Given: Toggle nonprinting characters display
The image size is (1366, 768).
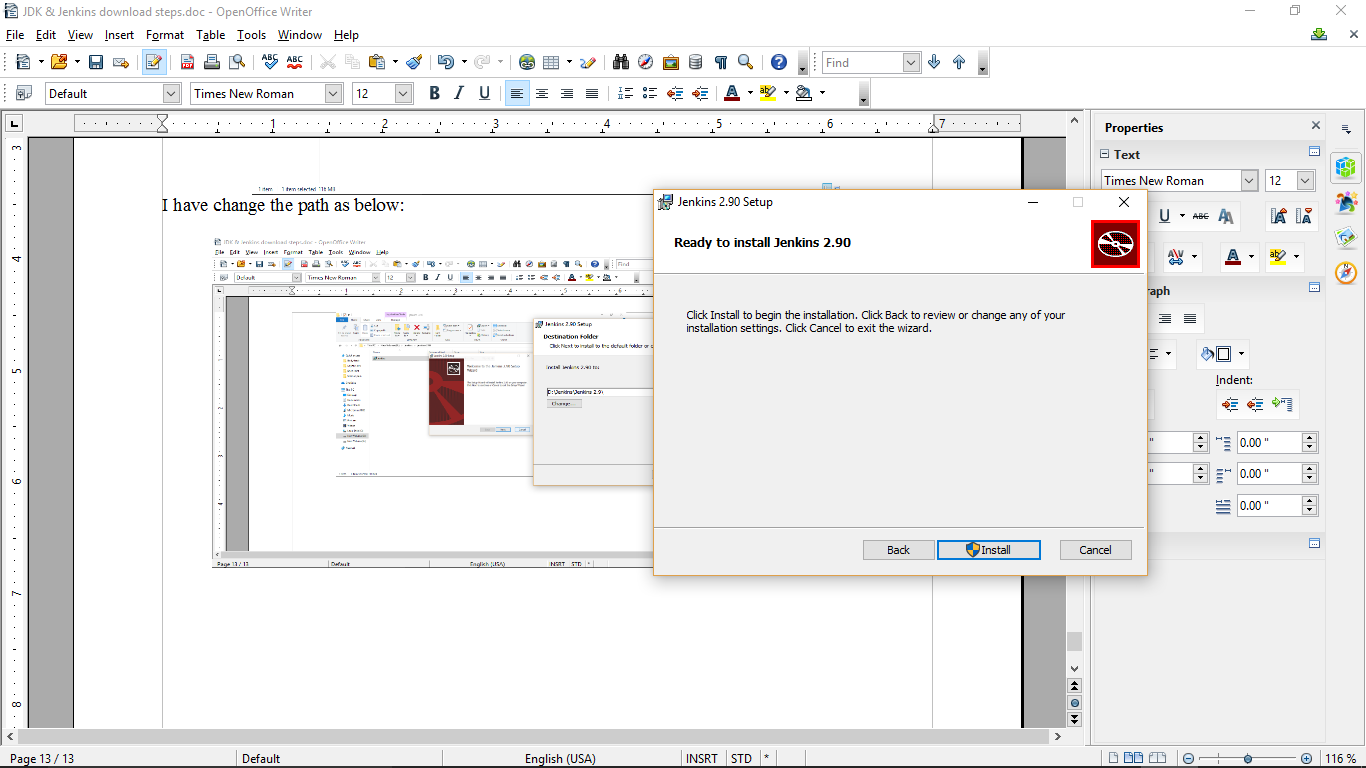Looking at the screenshot, I should click(x=720, y=62).
